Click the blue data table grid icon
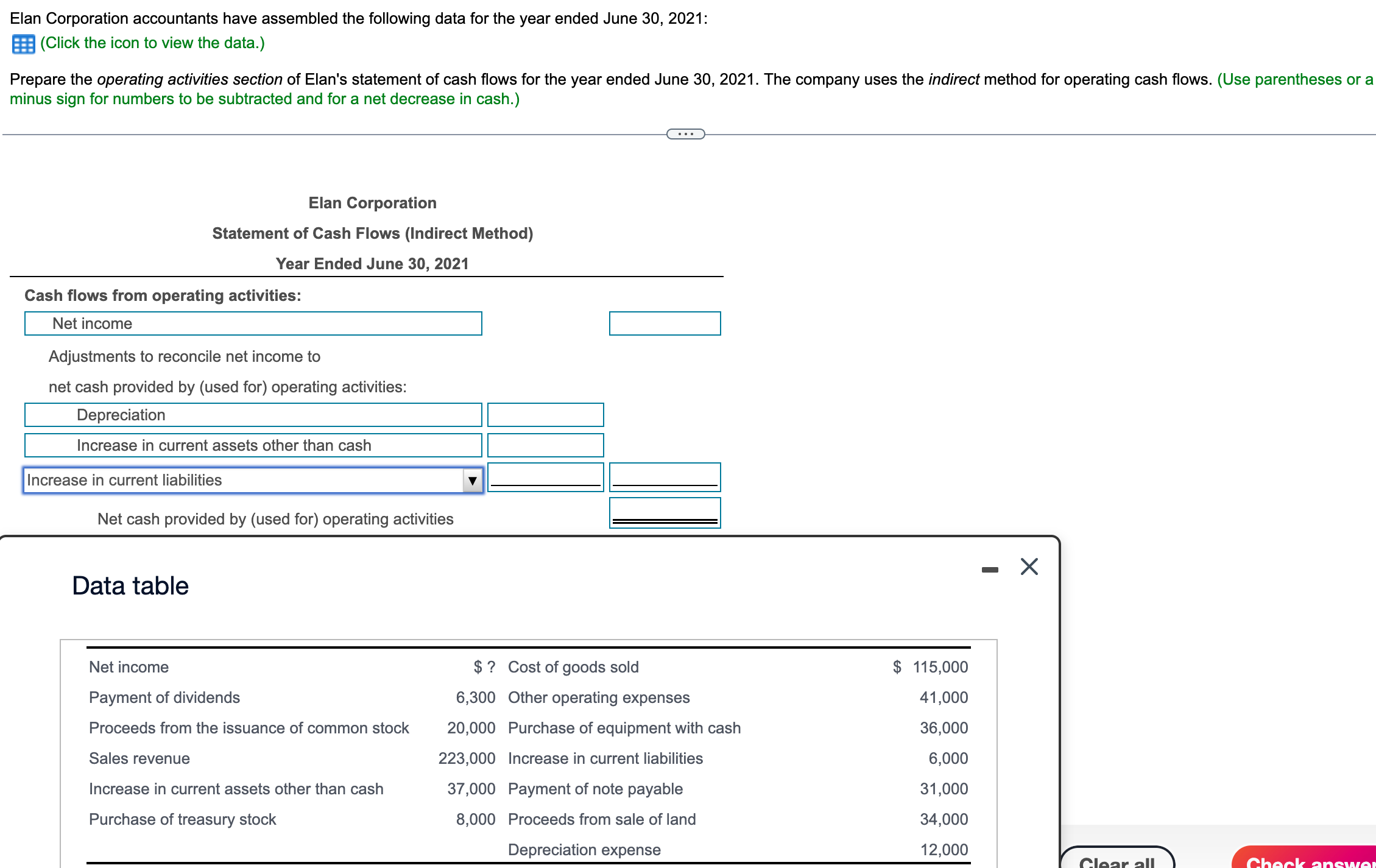The image size is (1376, 868). click(x=23, y=44)
